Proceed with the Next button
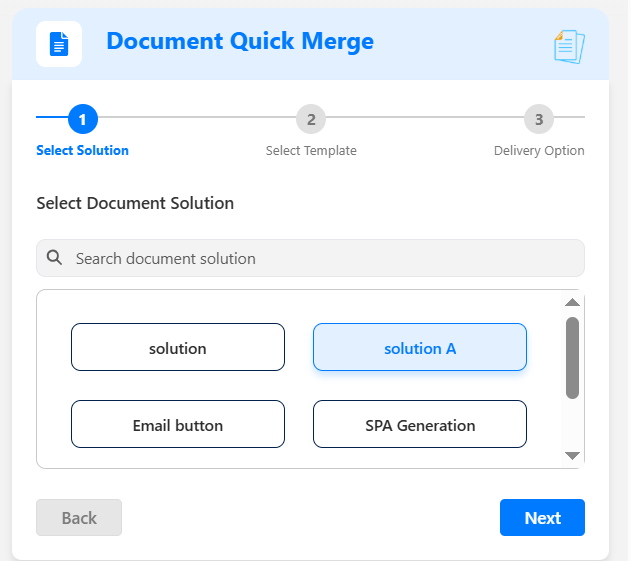Screen dimensions: 631x561 pos(542,518)
